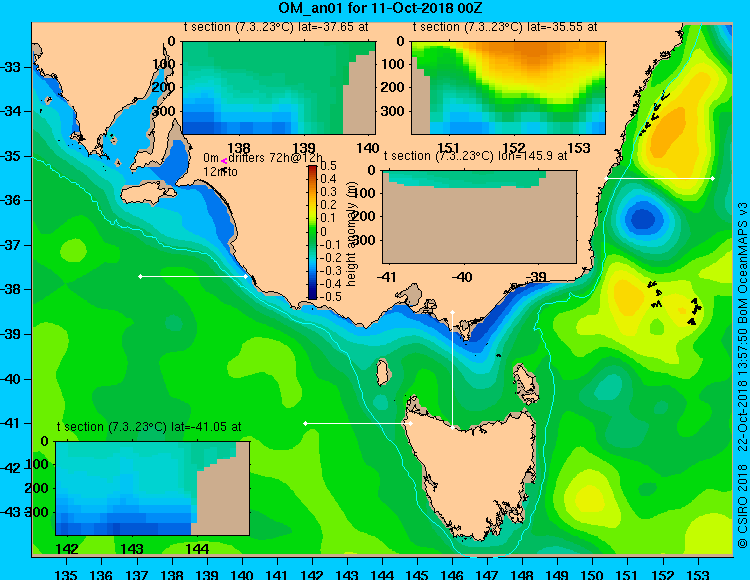This screenshot has width=750, height=580.
Task: Click the 140 tick label under the lat=-37.65 section
Action: (367, 148)
